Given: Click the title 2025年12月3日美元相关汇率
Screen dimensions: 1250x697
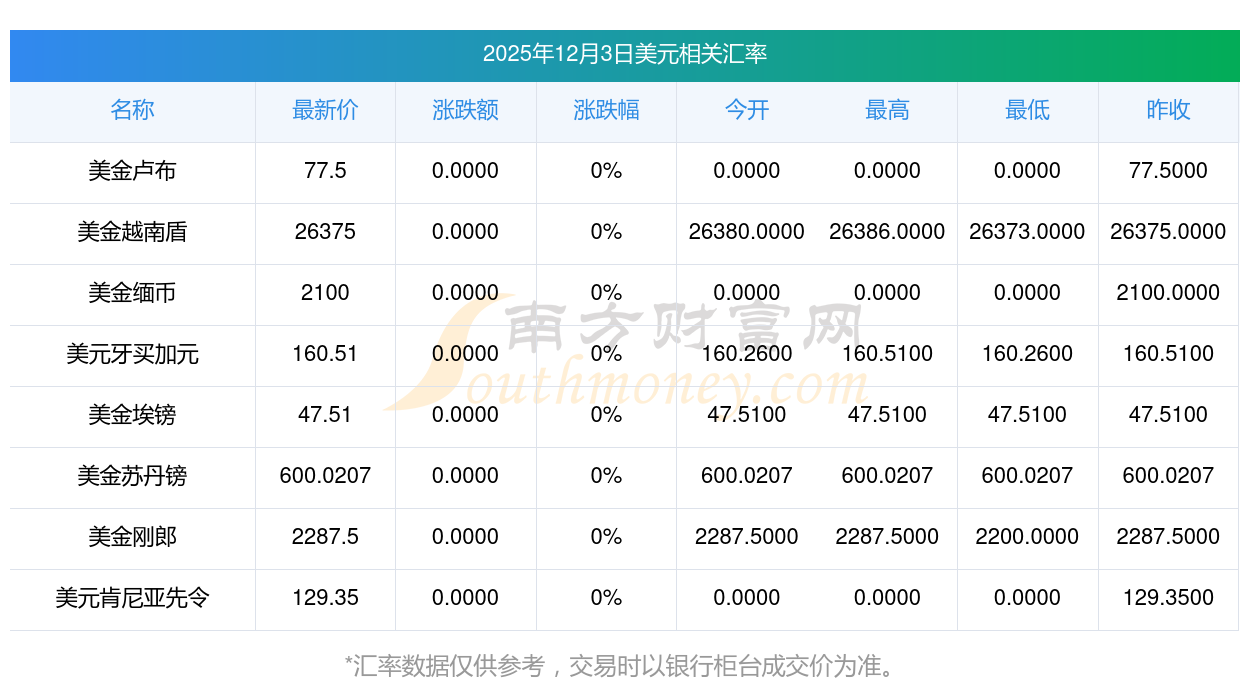Looking at the screenshot, I should click(625, 54).
